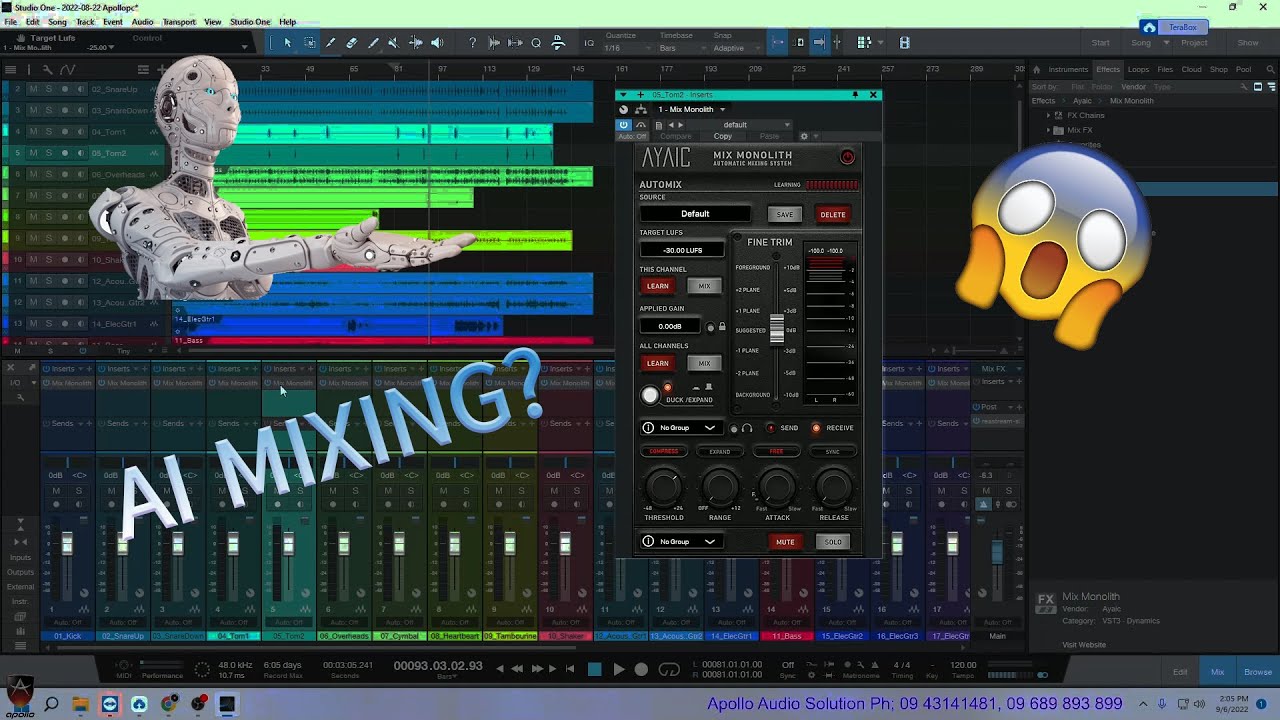Select the Bend tool

click(x=416, y=43)
